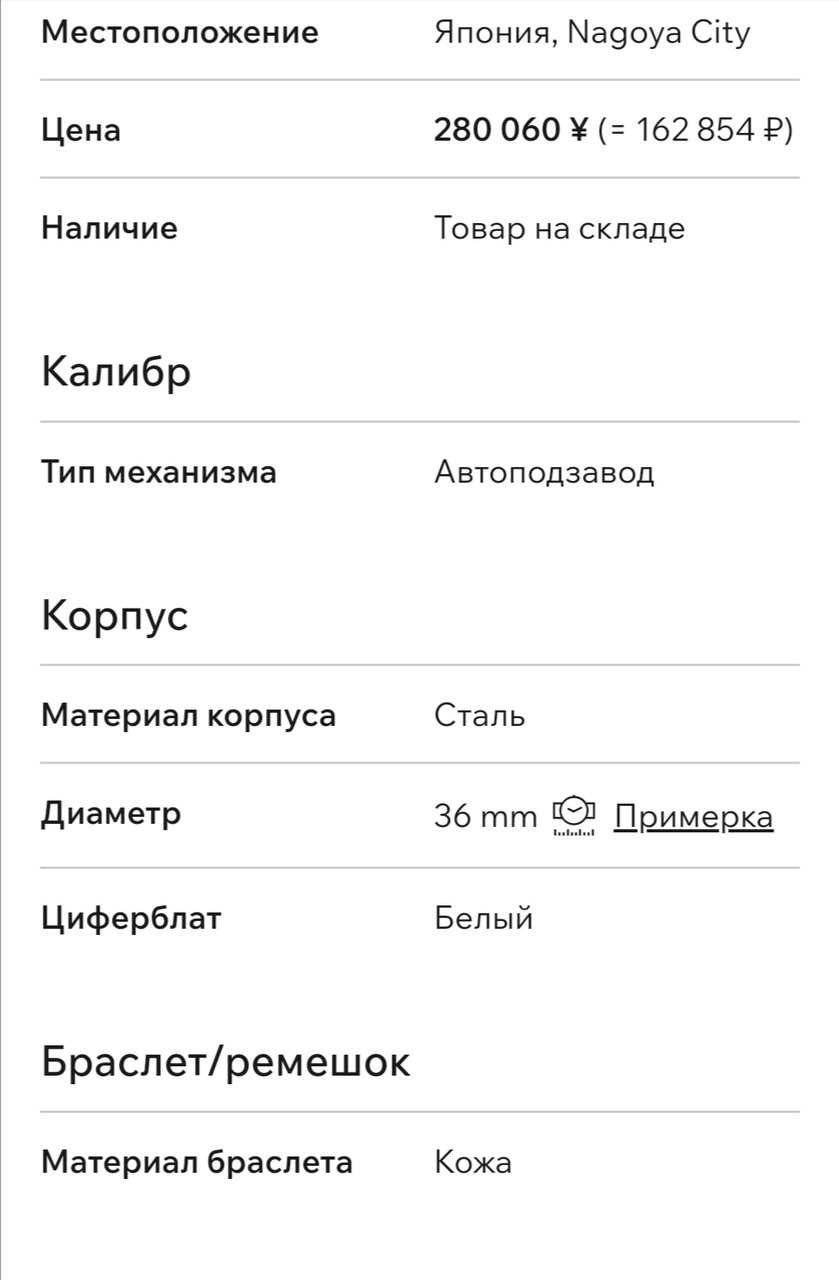This screenshot has height=1280, width=839.
Task: Open the Примерка link
Action: tap(693, 817)
